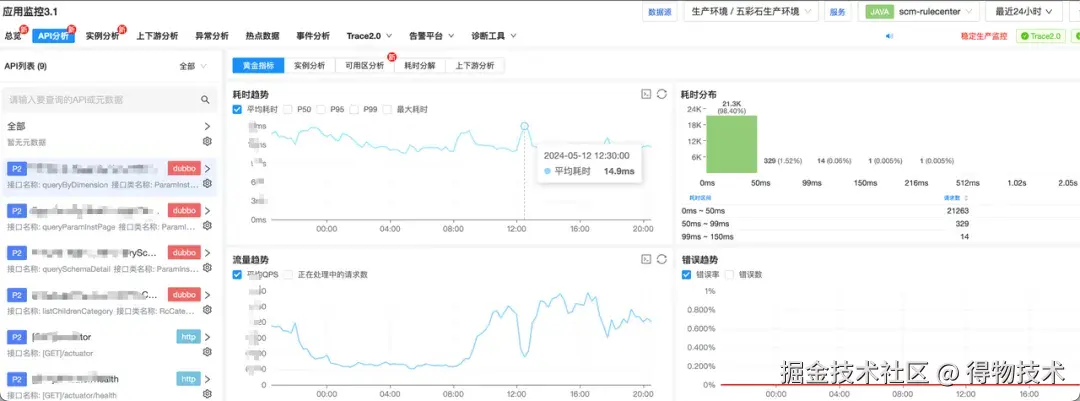Click the search magnifier in API list
Screen dimensions: 1080x401
[205, 100]
